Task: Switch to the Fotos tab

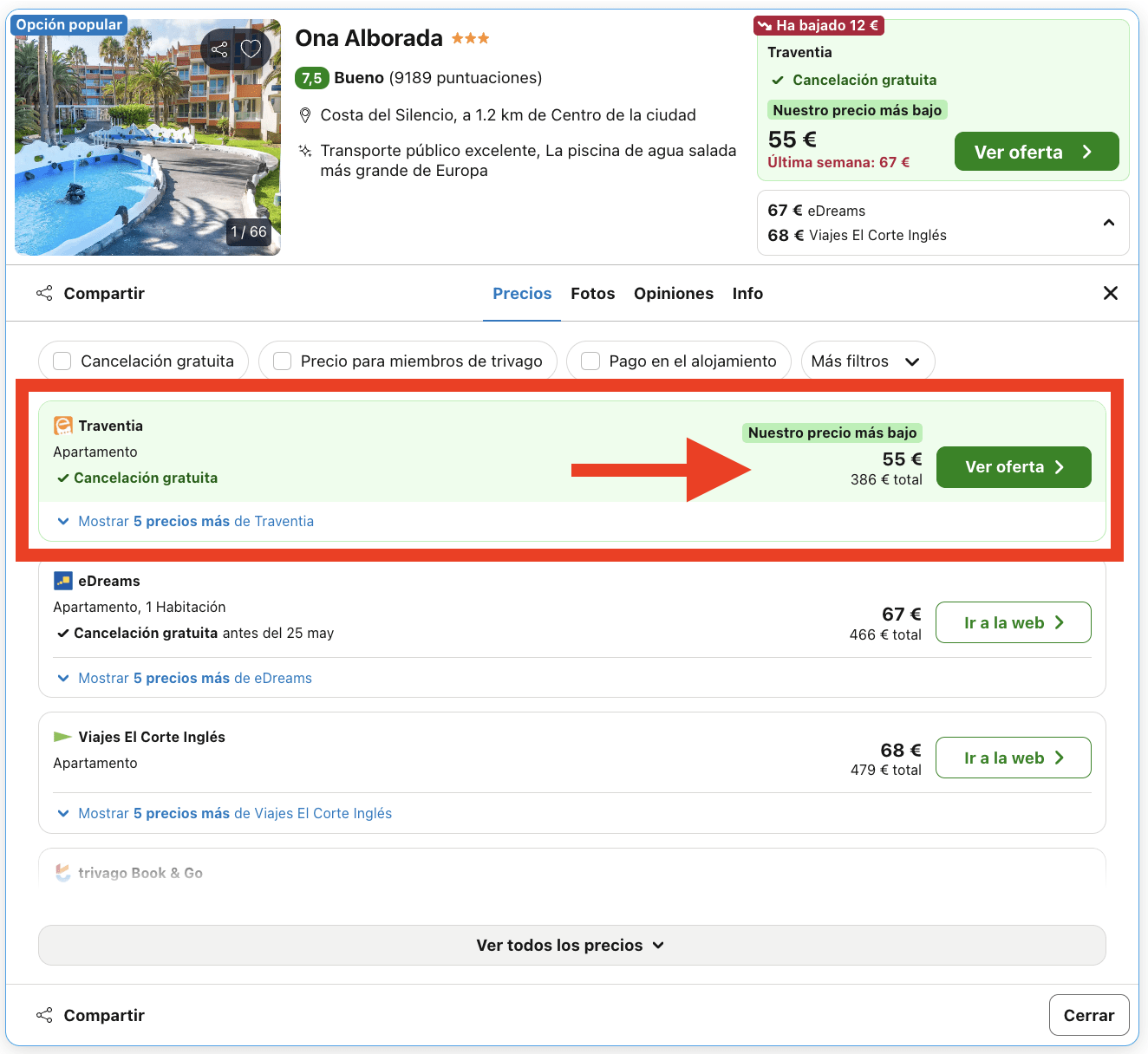Action: pyautogui.click(x=592, y=293)
